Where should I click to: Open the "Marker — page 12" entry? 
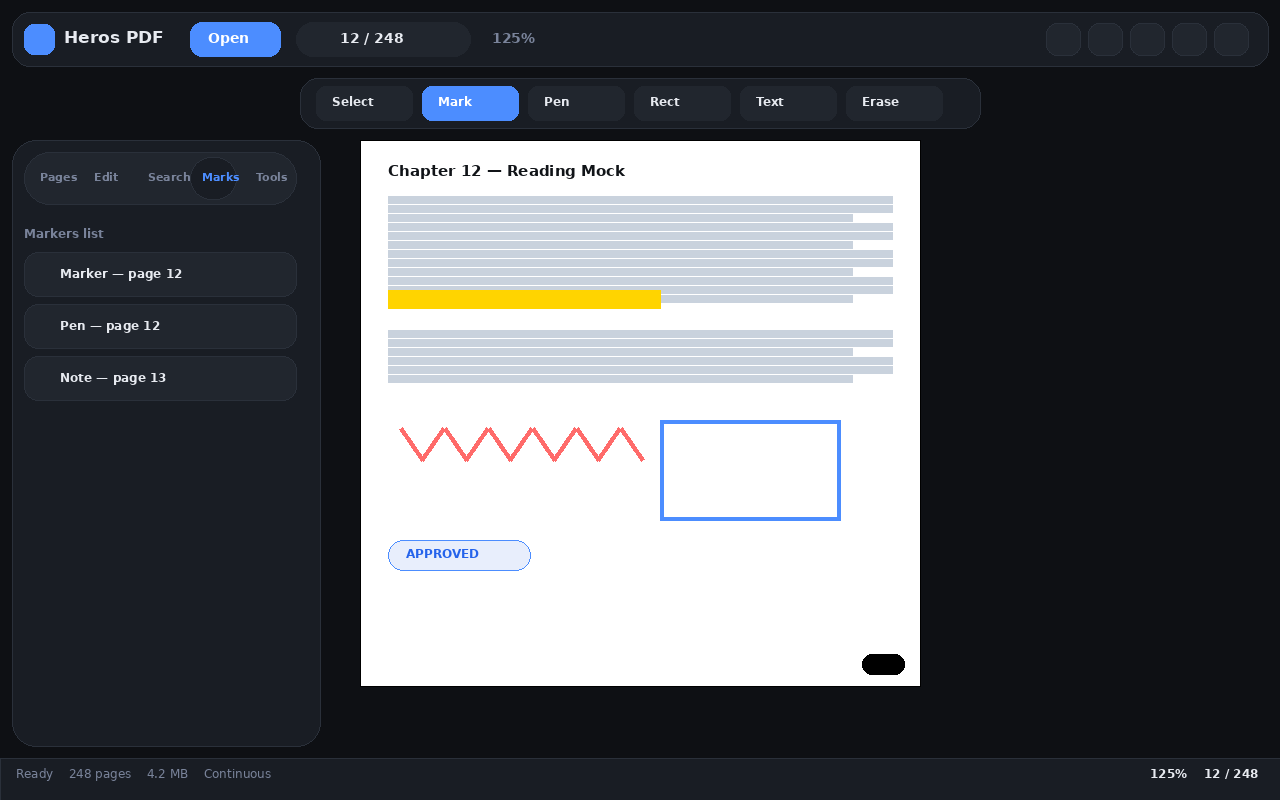pos(160,274)
